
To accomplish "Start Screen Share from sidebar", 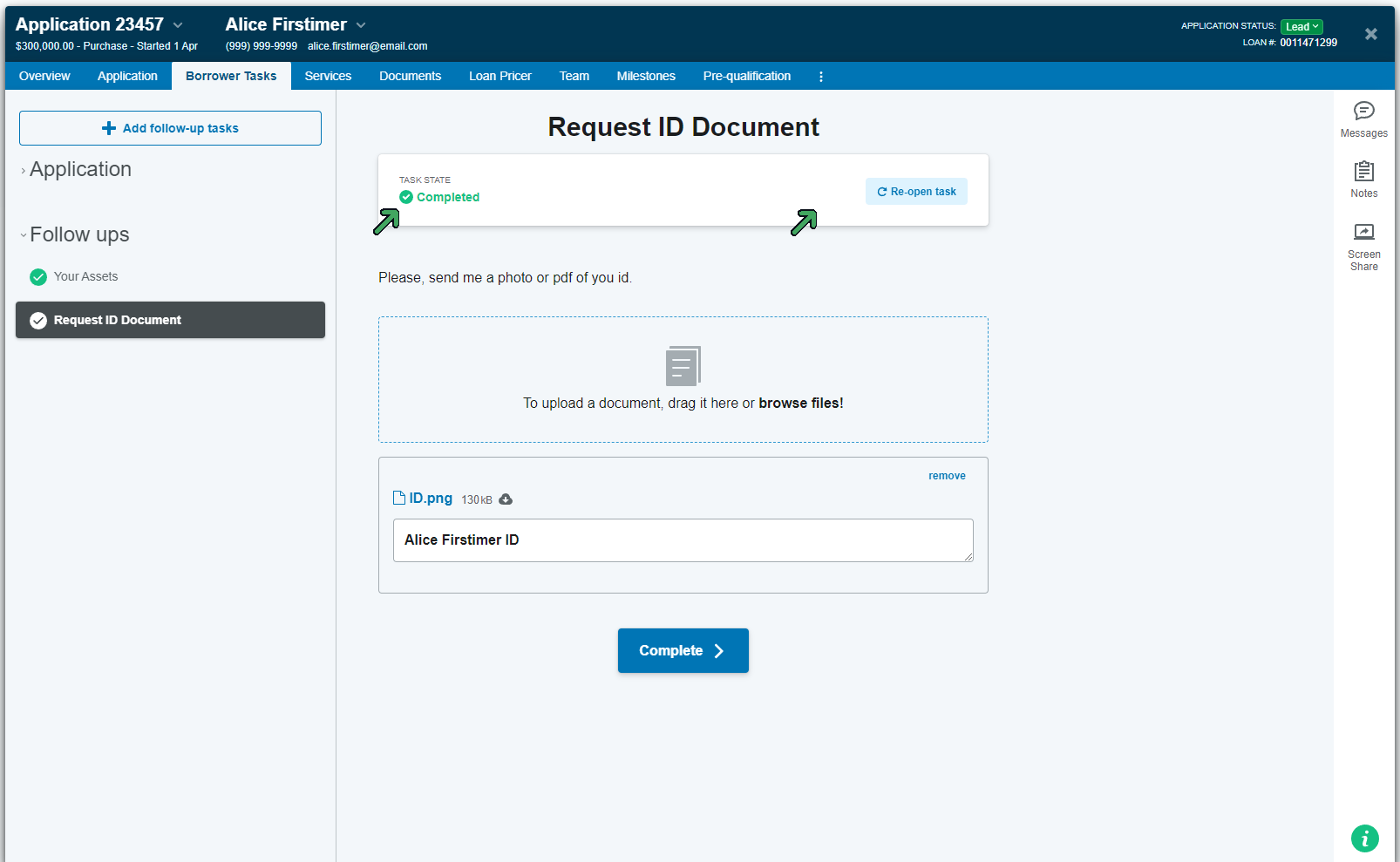I will click(x=1363, y=232).
